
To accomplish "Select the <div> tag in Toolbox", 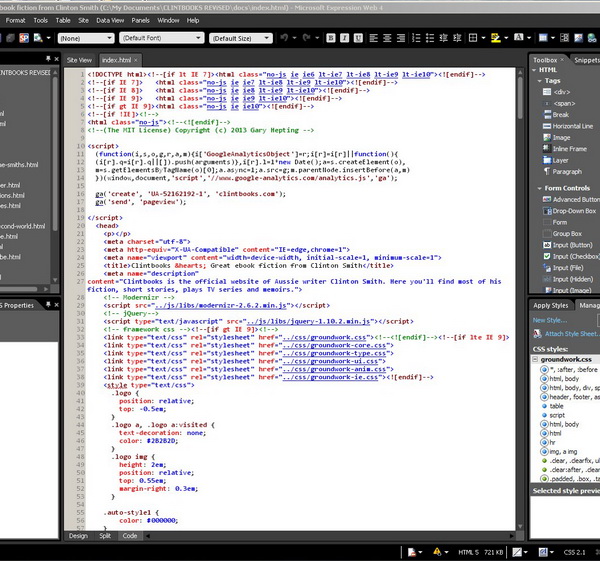I will [557, 92].
